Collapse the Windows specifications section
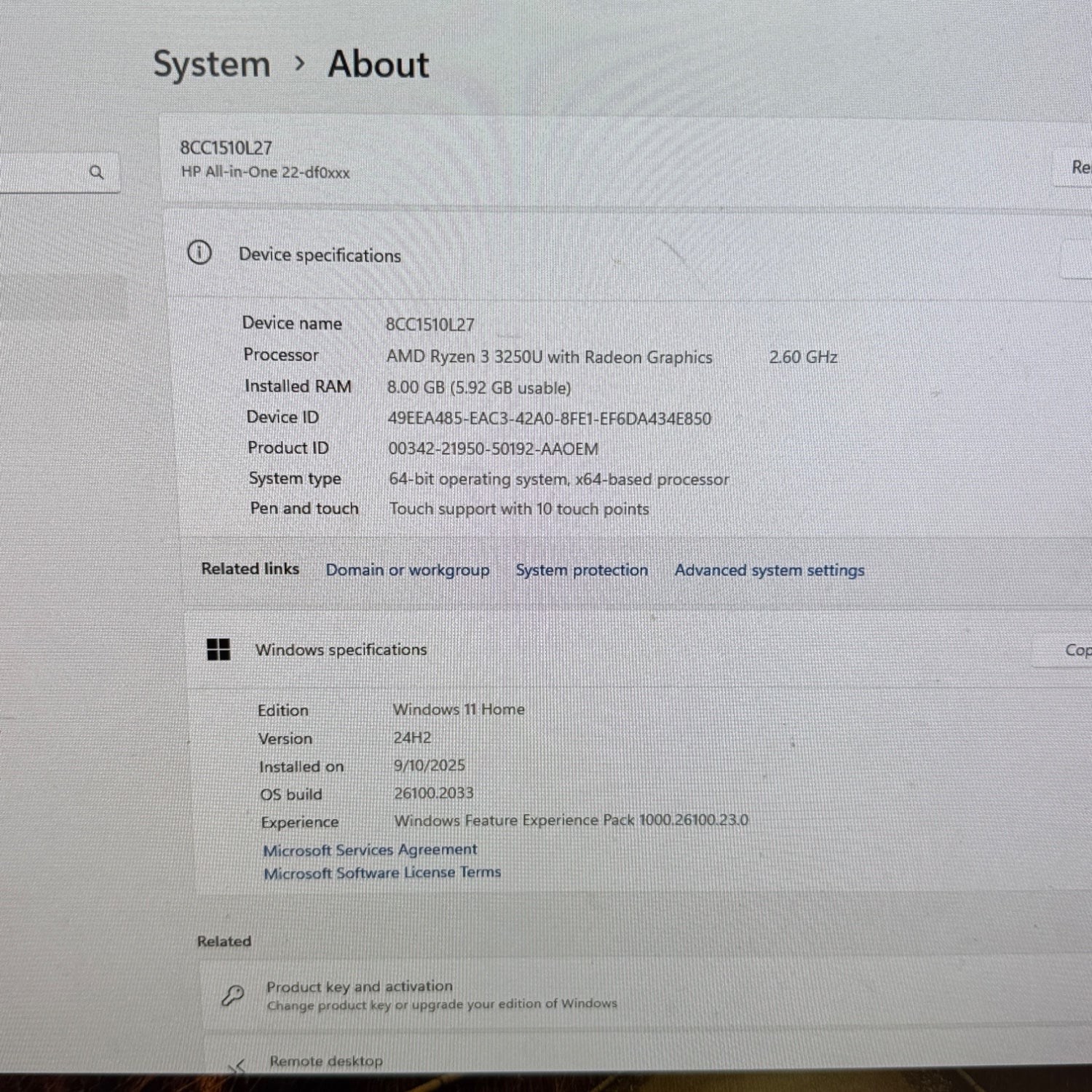 click(x=582, y=649)
